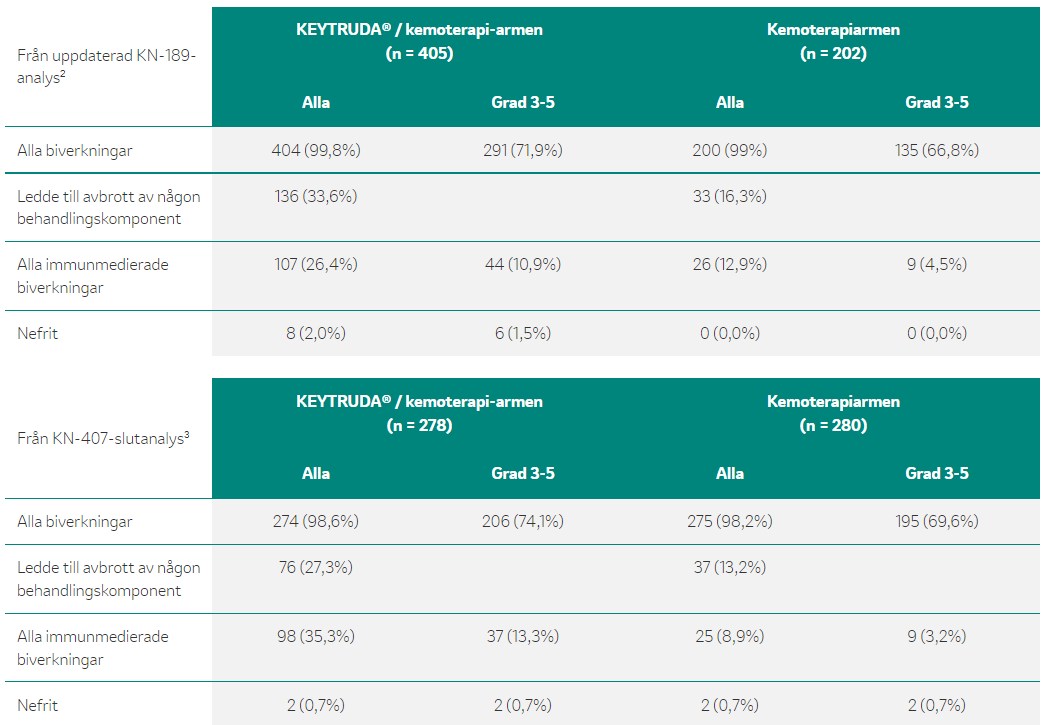This screenshot has width=1043, height=725.
Task: Click "Alla immunmedierade biverkningar" in KN-189 table
Action: pyautogui.click(x=92, y=276)
